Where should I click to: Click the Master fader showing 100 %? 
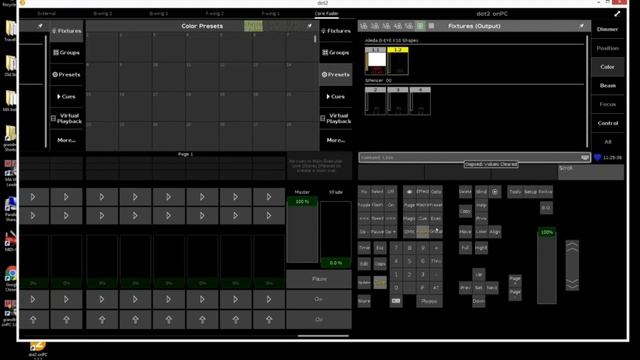click(302, 230)
